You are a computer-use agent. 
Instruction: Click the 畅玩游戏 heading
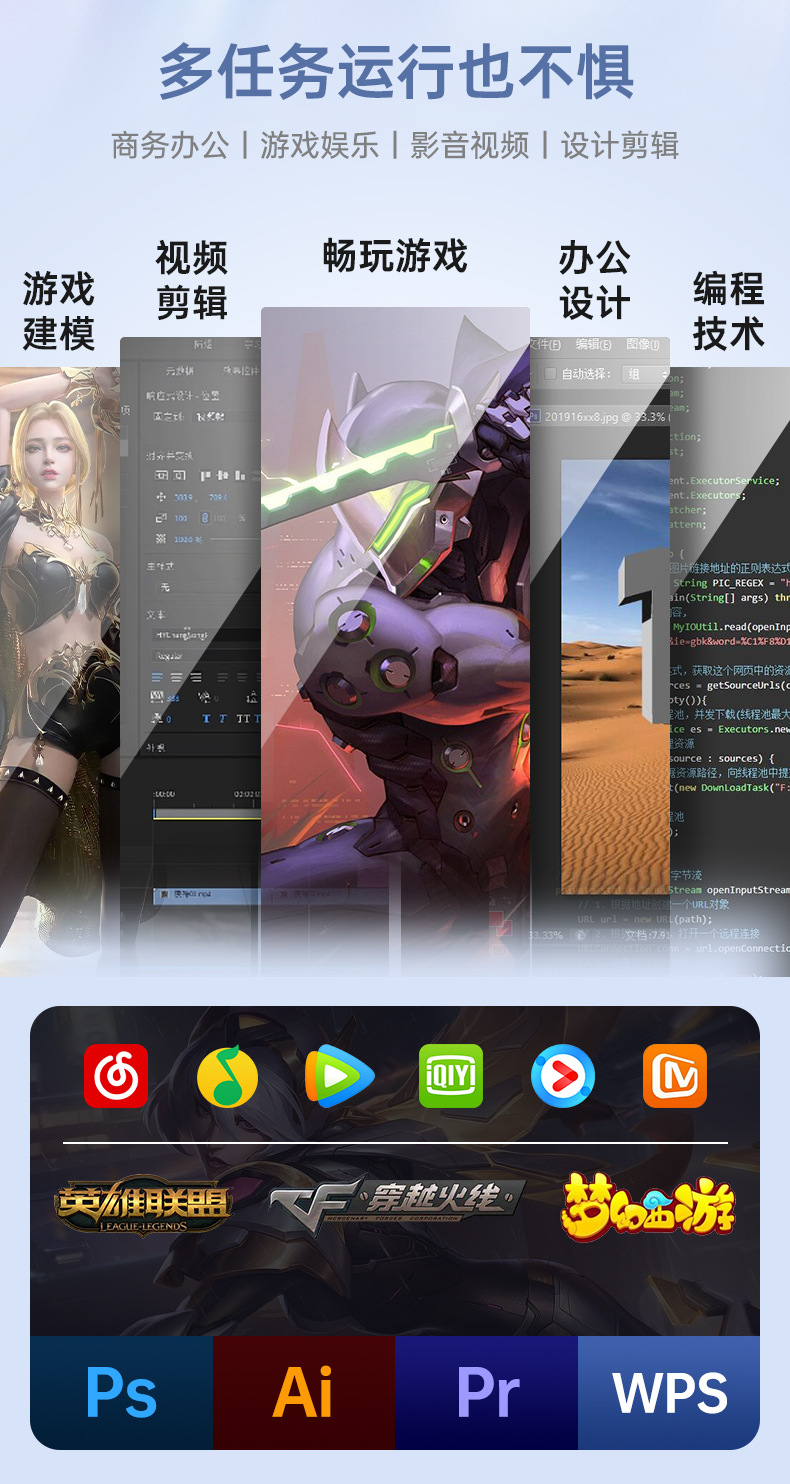tap(395, 257)
